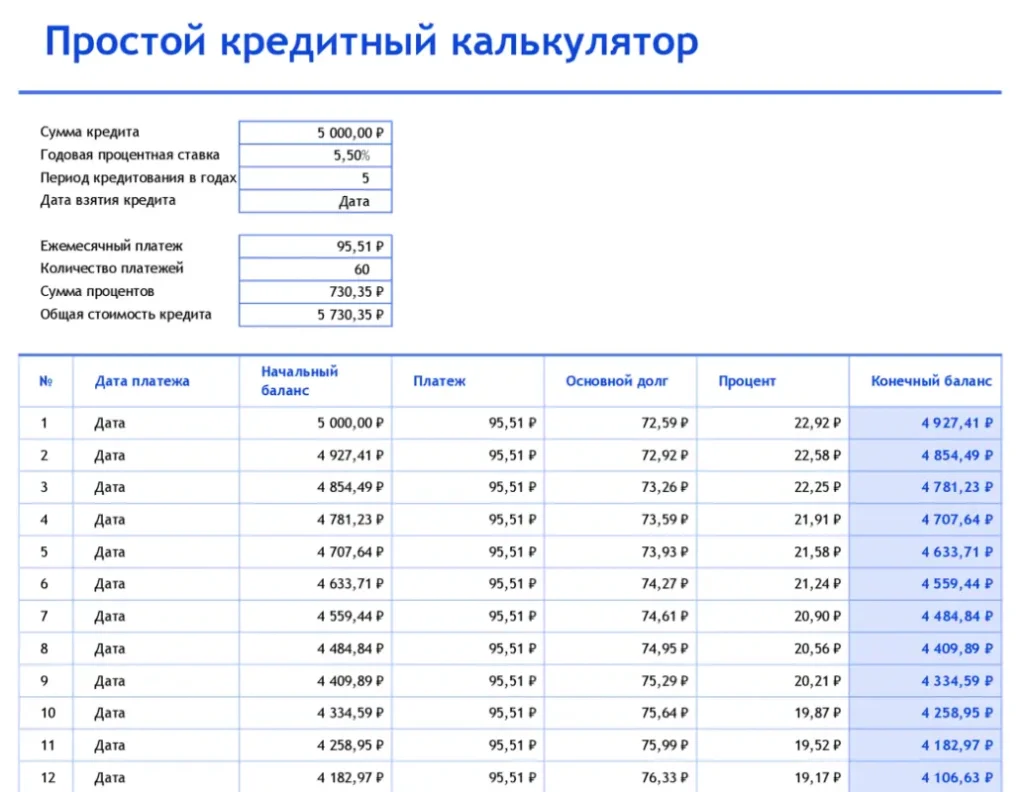The image size is (1024, 792).
Task: Select the monthly payment value 95,51 ₽ in summary
Action: tap(315, 246)
